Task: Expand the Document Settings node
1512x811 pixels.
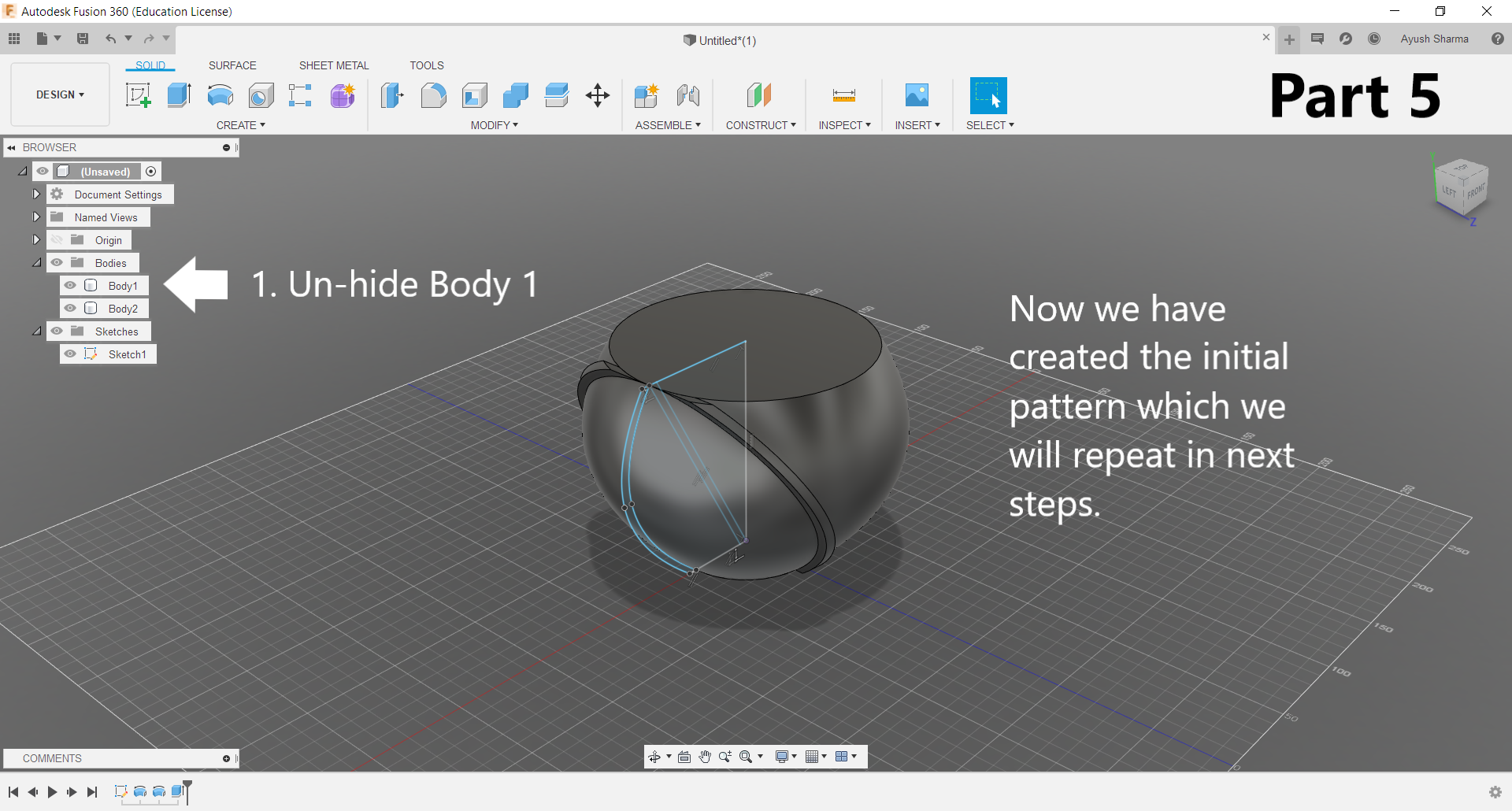Action: 36,194
